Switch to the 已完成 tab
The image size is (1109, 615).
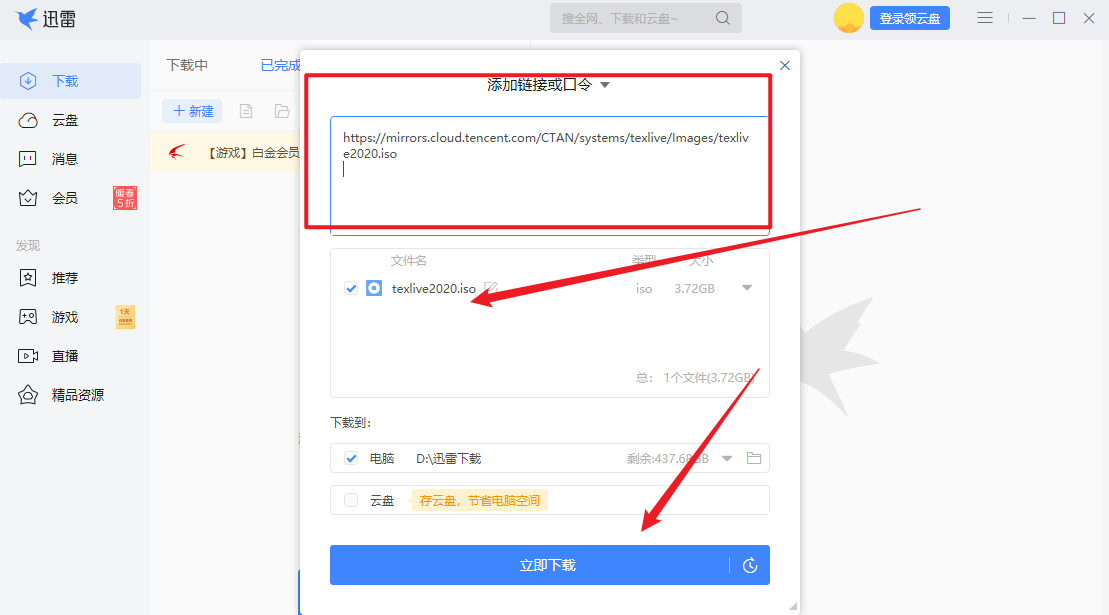click(x=280, y=65)
